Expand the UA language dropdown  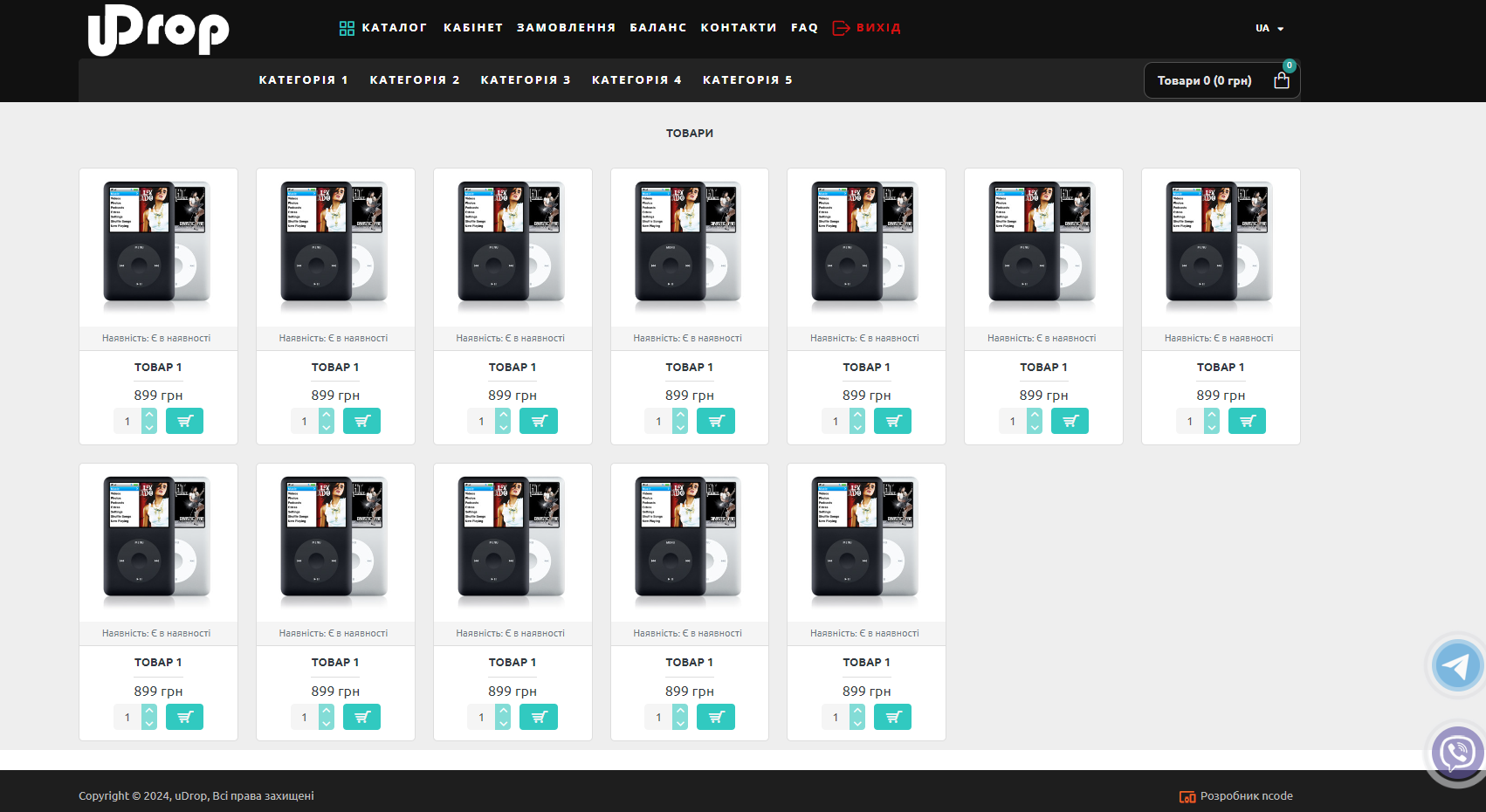(x=1269, y=28)
